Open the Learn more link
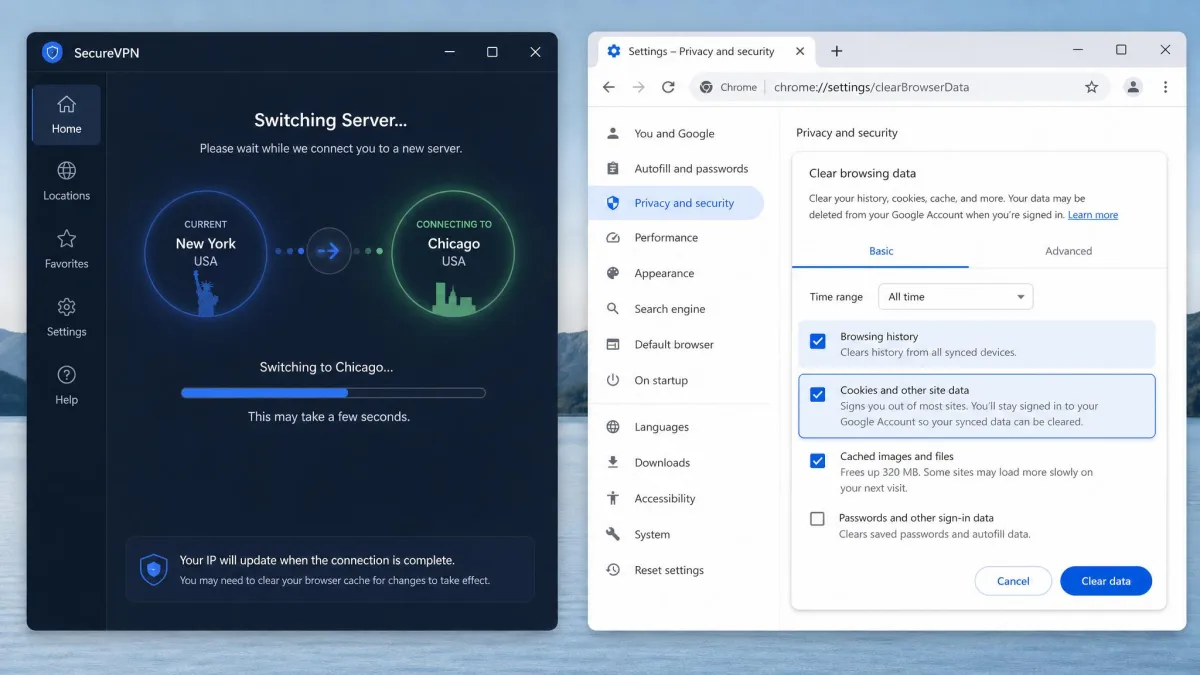The width and height of the screenshot is (1200, 675). pos(1093,215)
